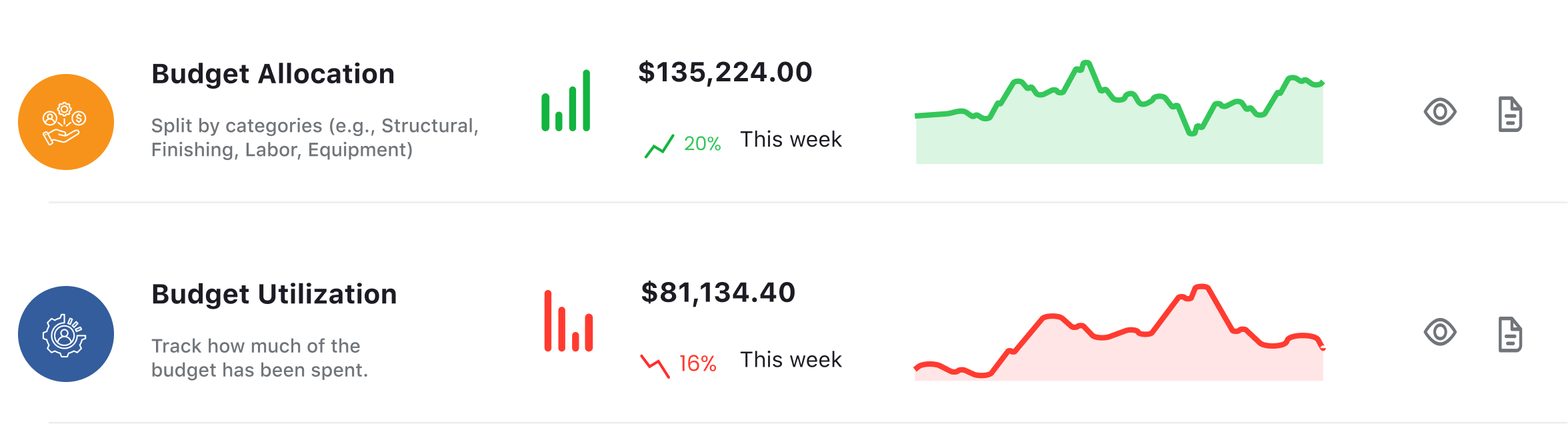Viewport: 1568px width, 442px height.
Task: Click the green bar chart icon
Action: pyautogui.click(x=566, y=101)
